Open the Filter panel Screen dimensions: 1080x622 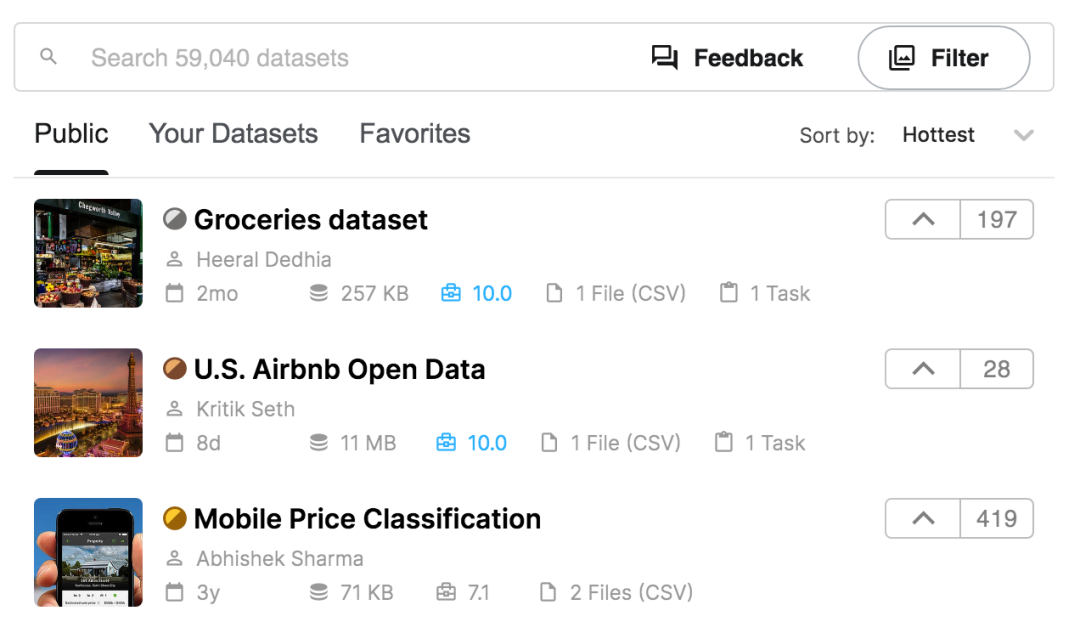pyautogui.click(x=943, y=58)
